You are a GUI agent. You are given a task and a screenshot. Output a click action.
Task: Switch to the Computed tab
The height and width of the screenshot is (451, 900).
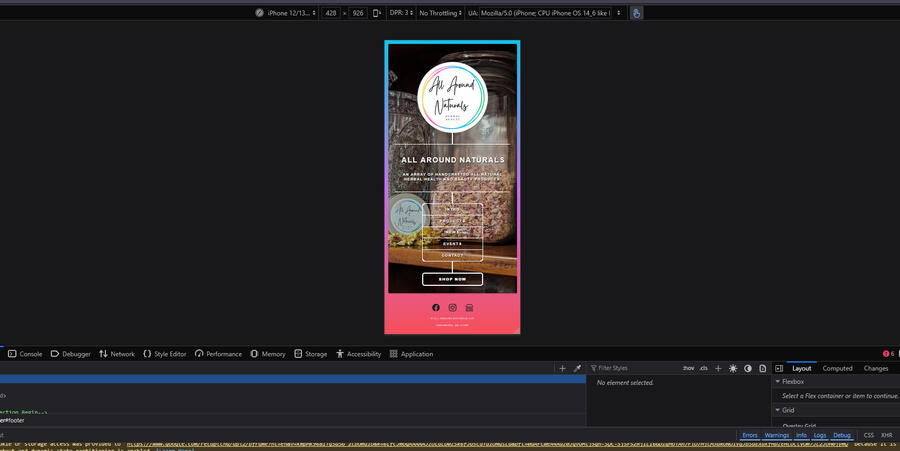837,368
